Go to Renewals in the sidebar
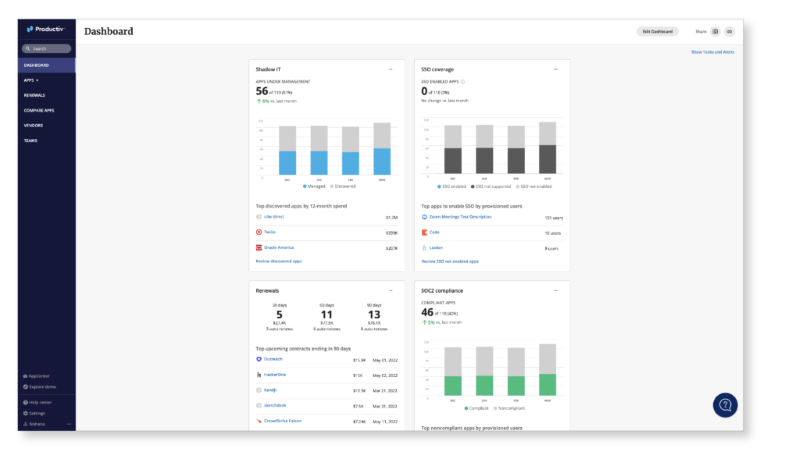800x463 pixels. (x=34, y=95)
